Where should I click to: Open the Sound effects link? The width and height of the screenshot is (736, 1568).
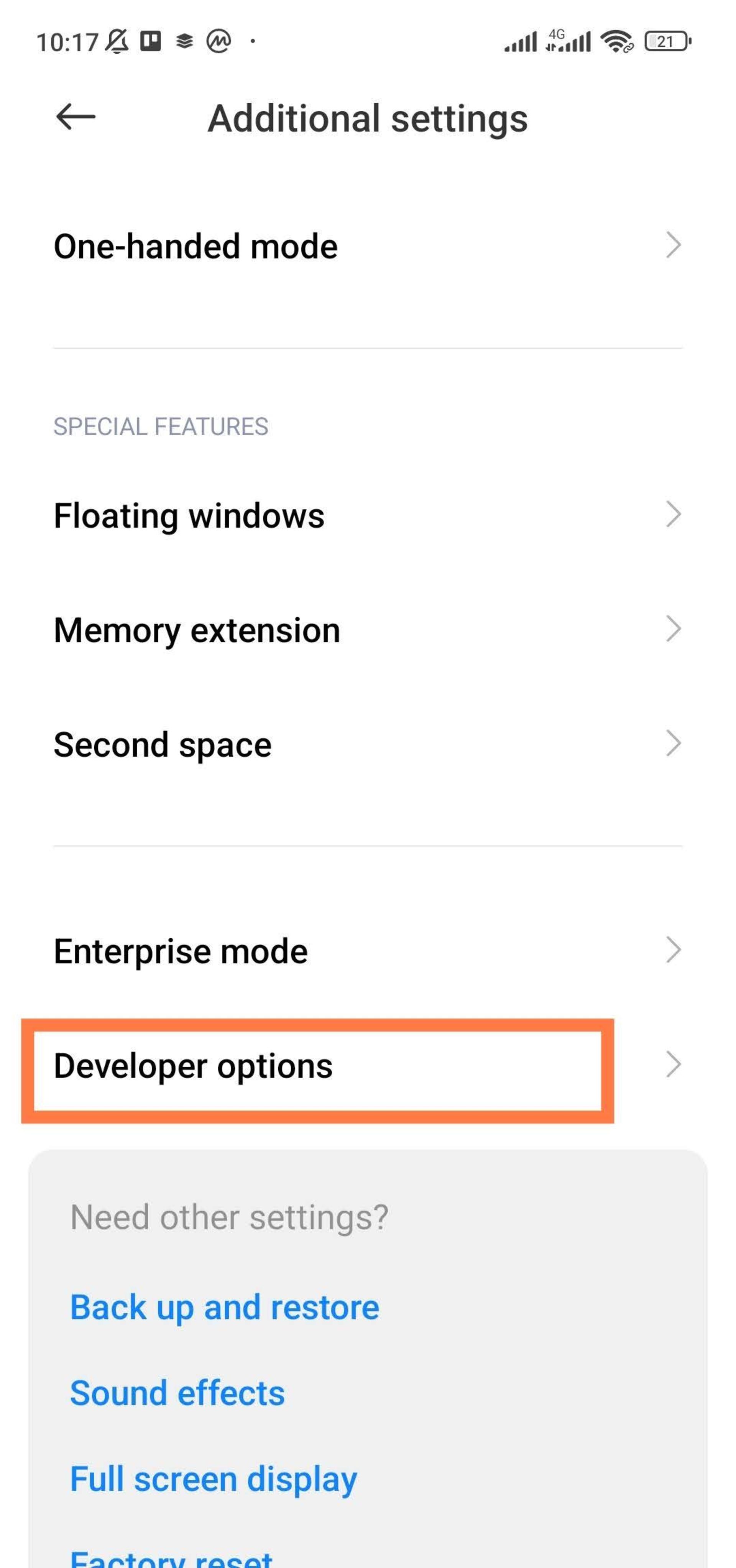click(177, 1393)
